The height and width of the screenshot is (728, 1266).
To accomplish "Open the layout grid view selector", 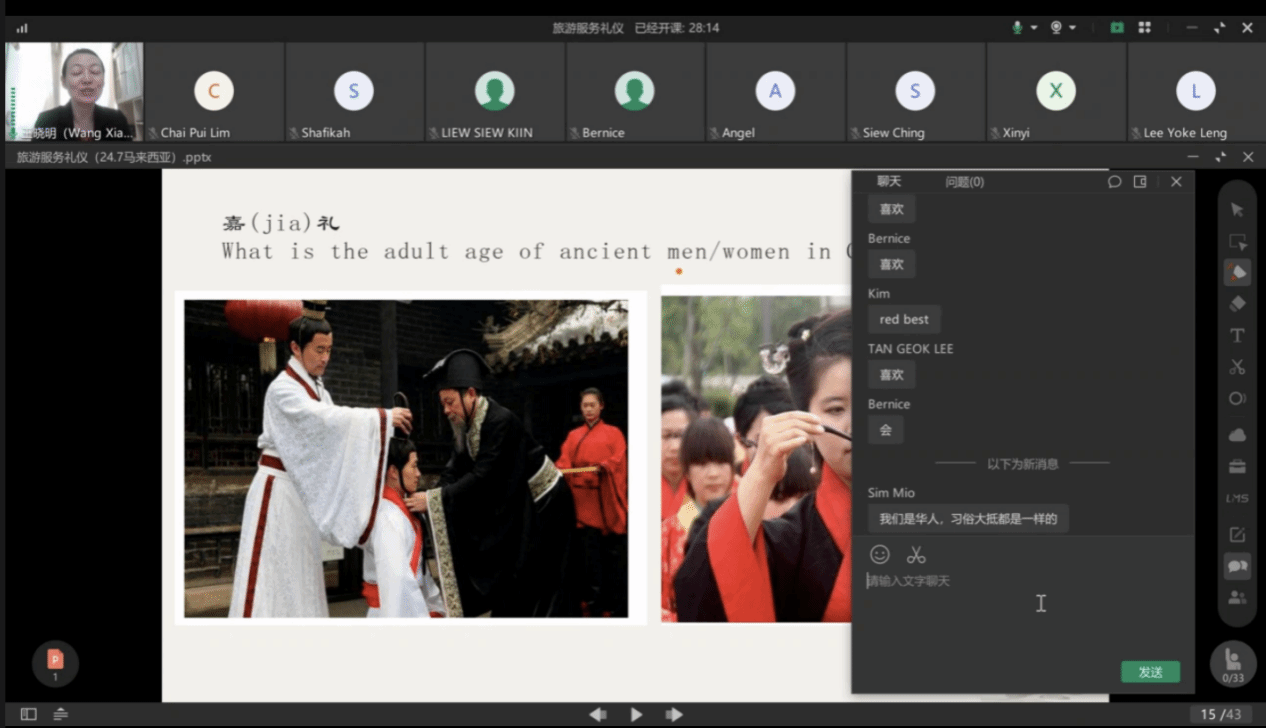I will (1145, 28).
